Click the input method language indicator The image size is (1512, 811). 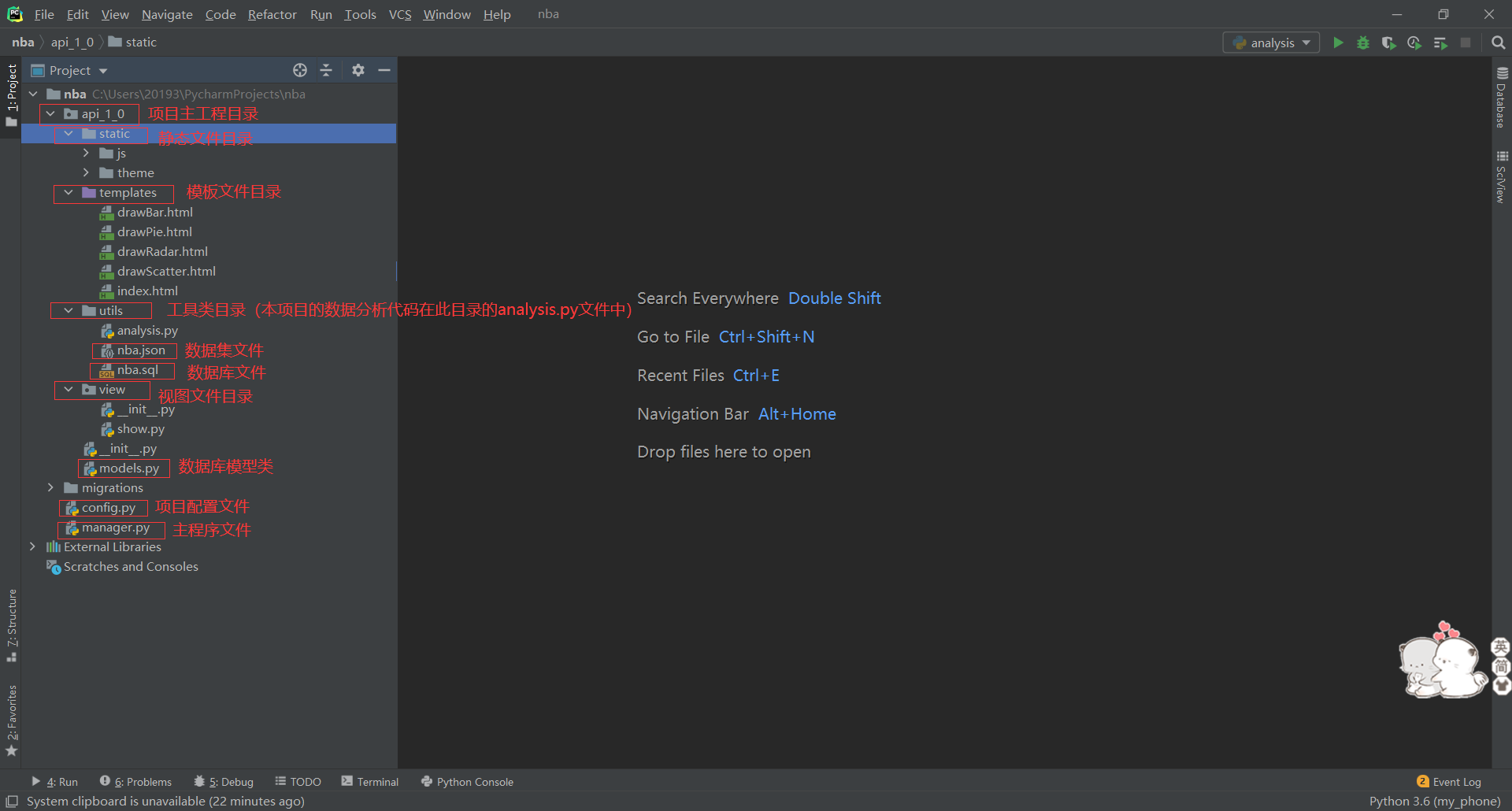[1500, 647]
